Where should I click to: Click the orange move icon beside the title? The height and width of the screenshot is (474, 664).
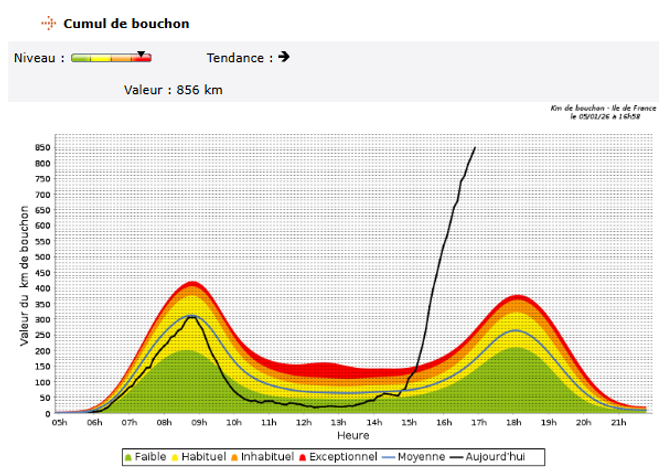pos(48,23)
